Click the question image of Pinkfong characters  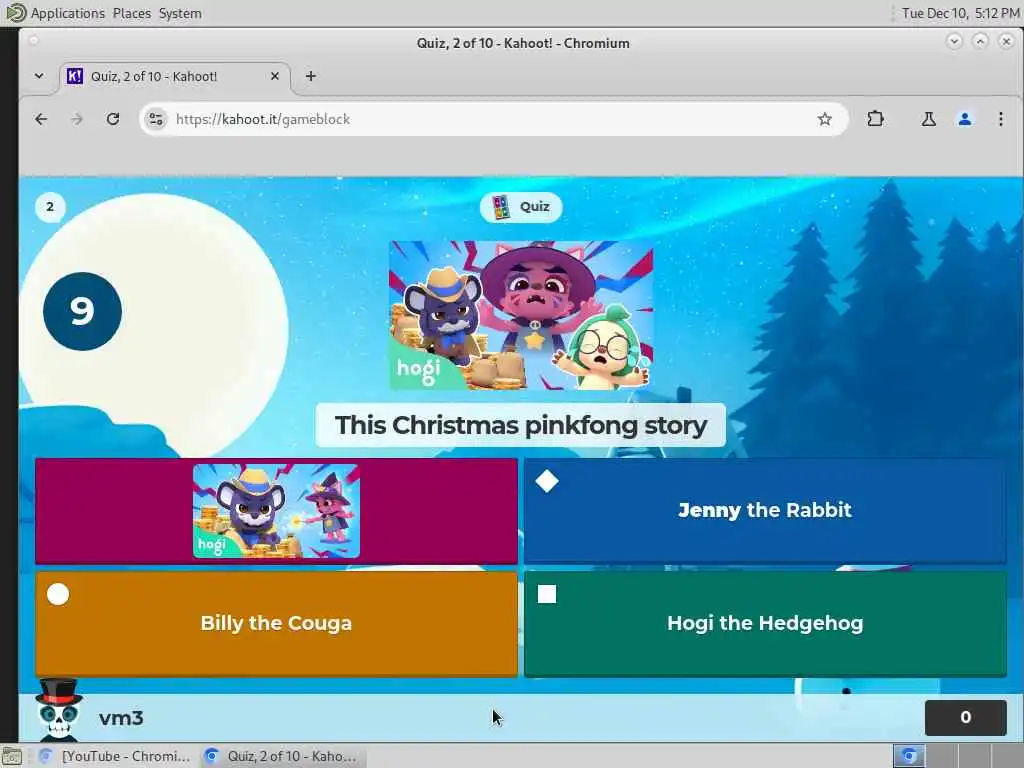click(x=521, y=315)
